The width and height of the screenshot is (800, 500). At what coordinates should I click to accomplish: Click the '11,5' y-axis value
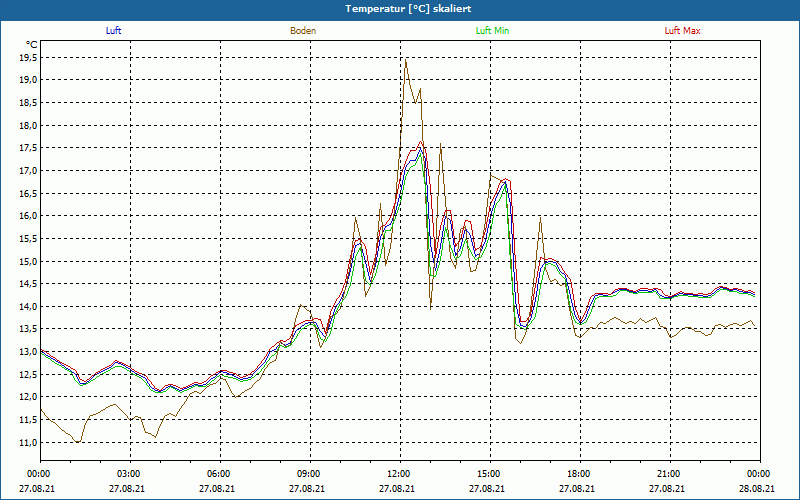tap(29, 420)
